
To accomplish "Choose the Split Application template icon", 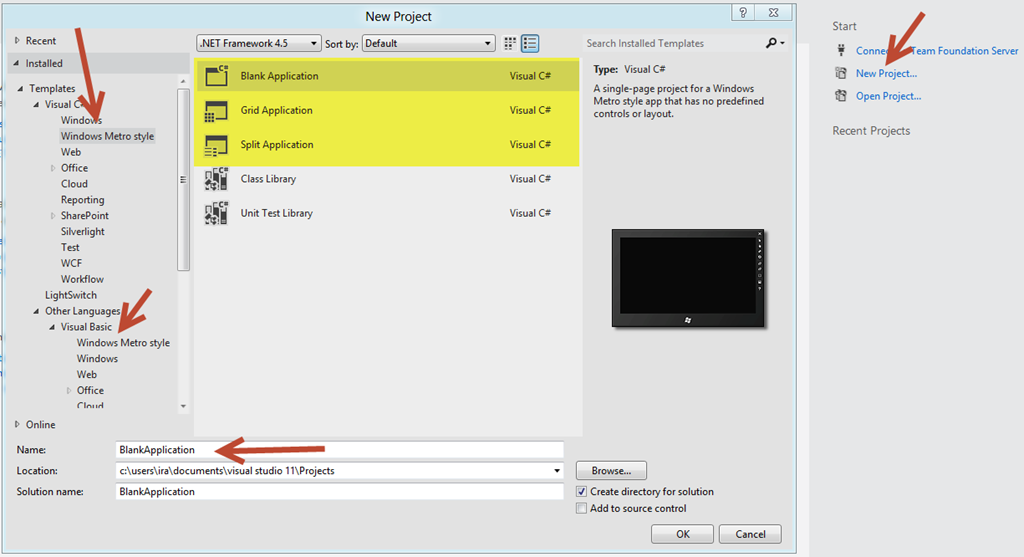I will (217, 146).
